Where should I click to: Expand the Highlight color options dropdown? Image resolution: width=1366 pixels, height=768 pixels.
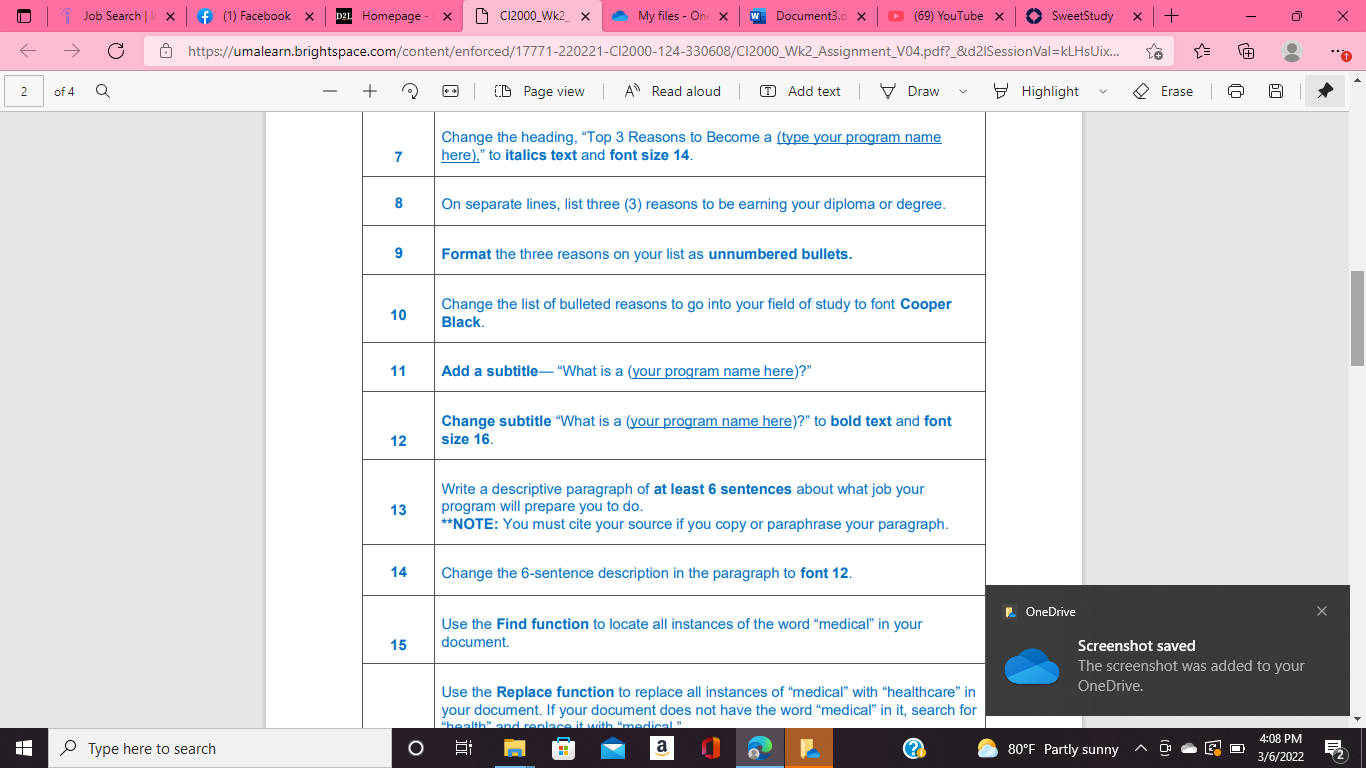(x=1103, y=91)
